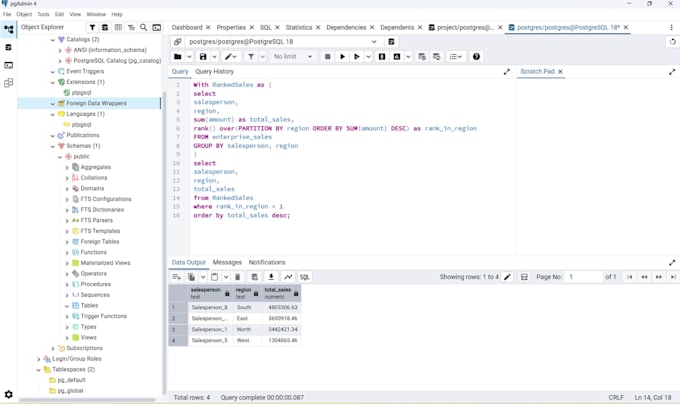Open the Edit pencil dropdown in the query toolbar
The image size is (680, 404).
click(x=231, y=57)
